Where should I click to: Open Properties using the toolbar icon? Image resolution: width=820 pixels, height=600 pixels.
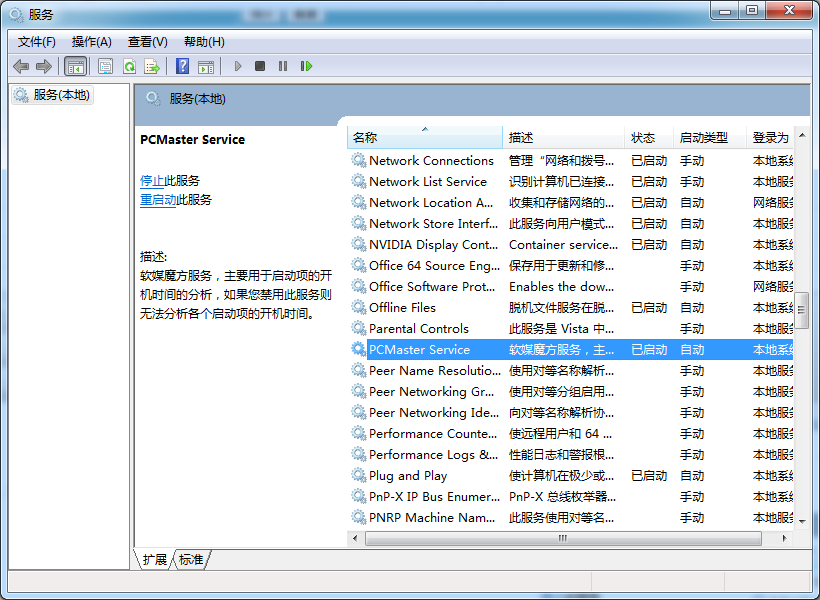[x=105, y=66]
